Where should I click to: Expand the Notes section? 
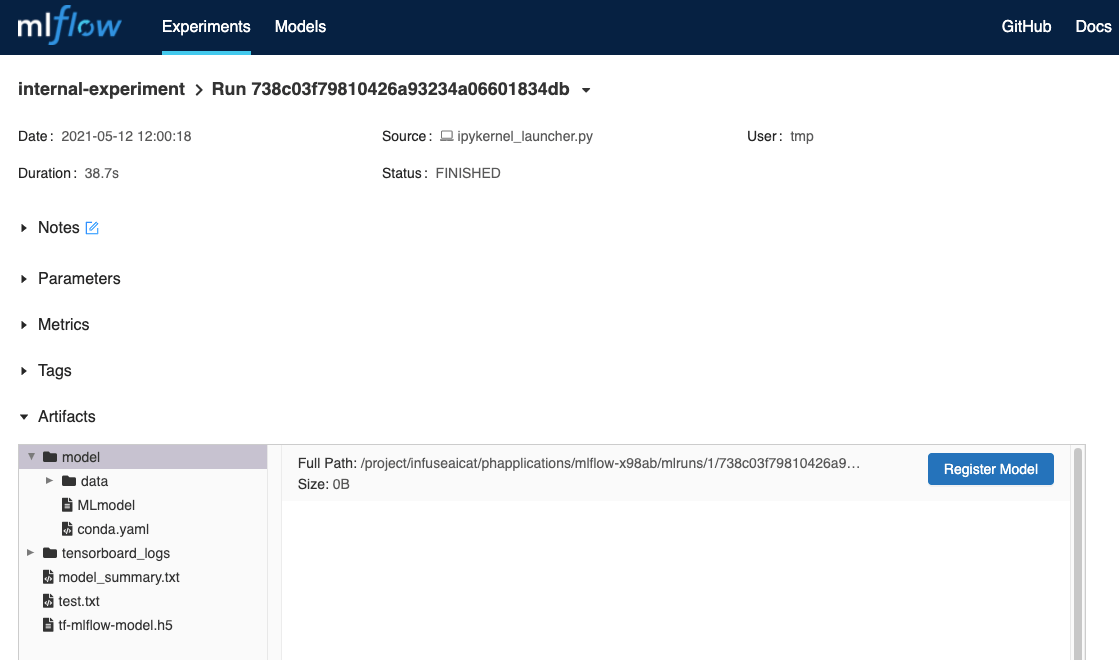point(24,228)
